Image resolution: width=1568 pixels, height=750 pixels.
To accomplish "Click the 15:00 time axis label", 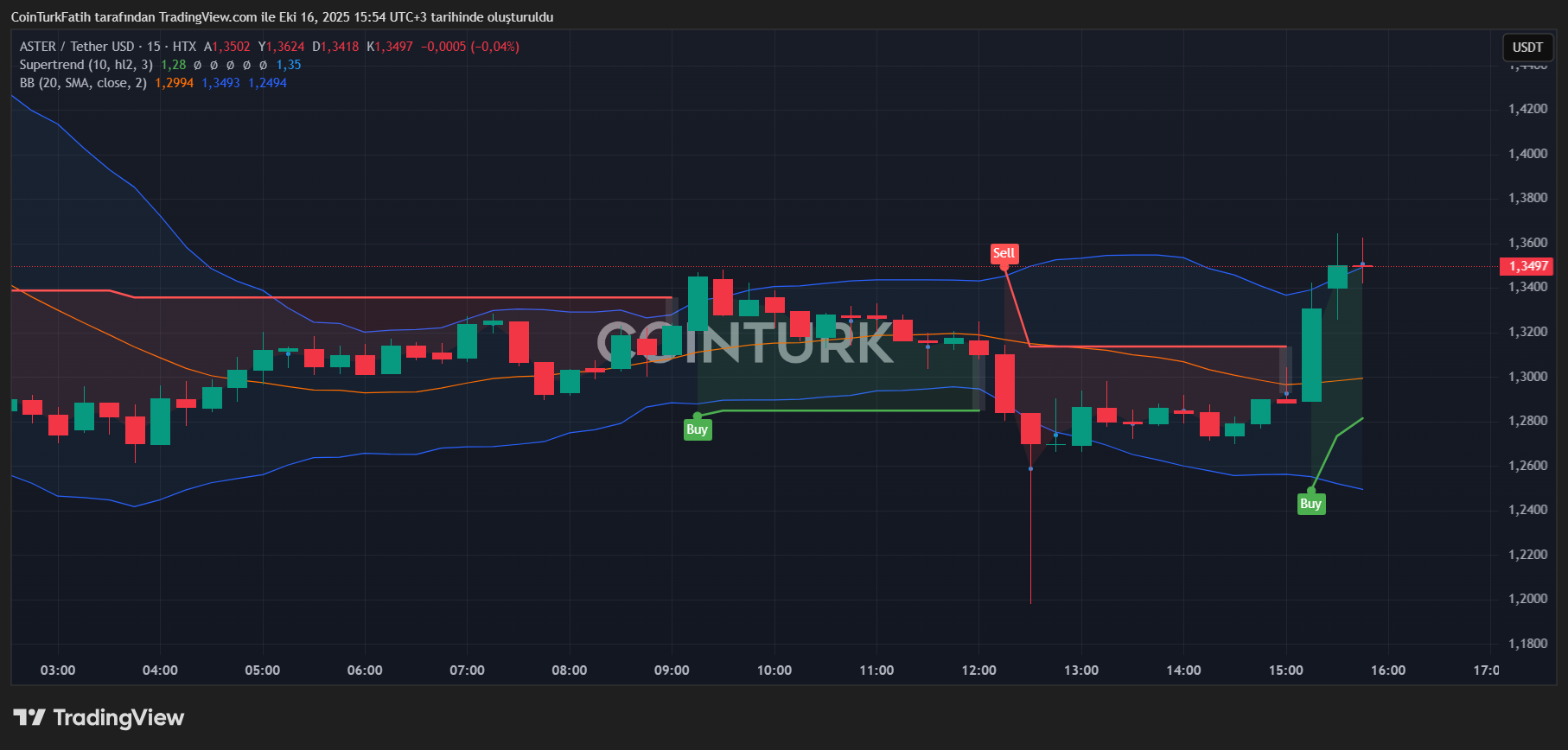I will [x=1286, y=671].
